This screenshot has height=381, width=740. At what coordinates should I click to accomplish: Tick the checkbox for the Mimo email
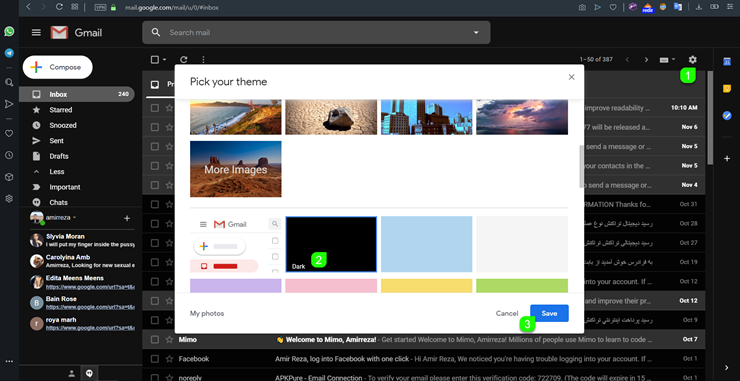pyautogui.click(x=154, y=339)
